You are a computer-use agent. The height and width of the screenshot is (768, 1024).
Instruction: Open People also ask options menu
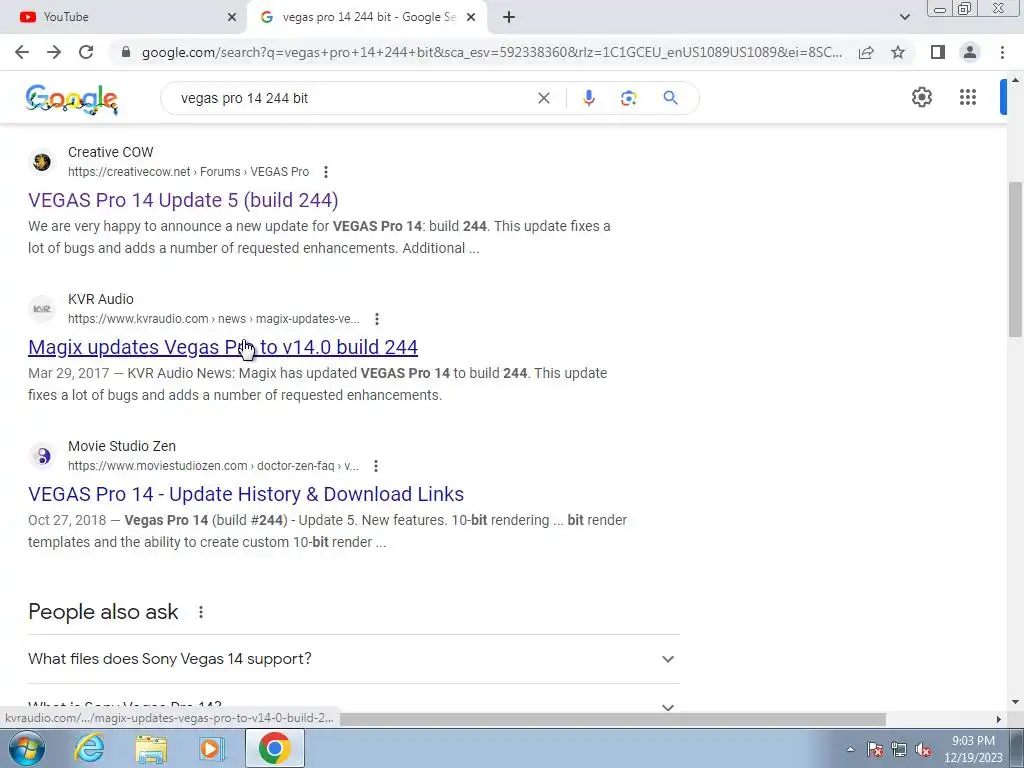click(201, 612)
